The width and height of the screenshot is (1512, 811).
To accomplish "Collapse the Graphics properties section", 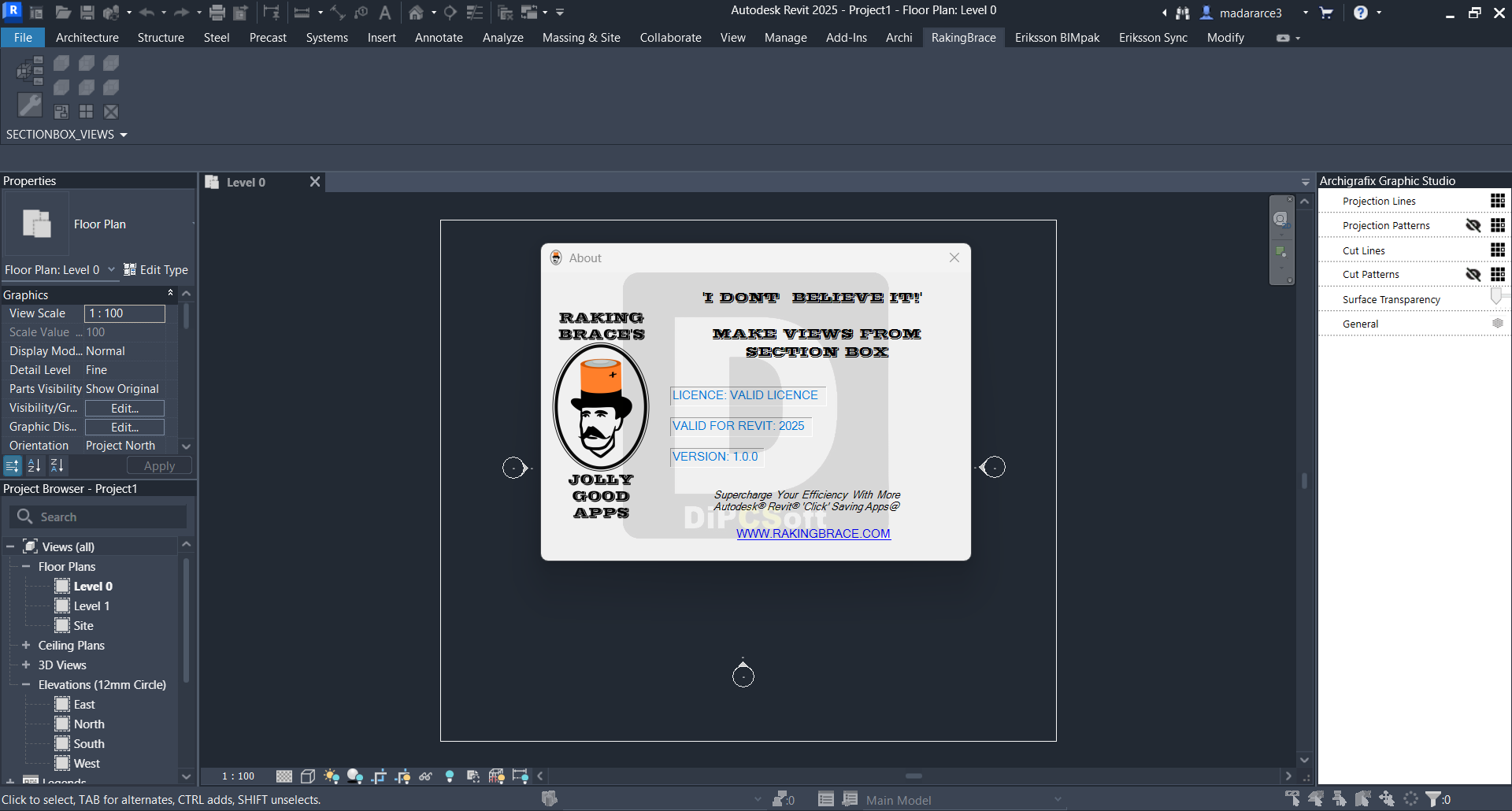I will pyautogui.click(x=171, y=293).
